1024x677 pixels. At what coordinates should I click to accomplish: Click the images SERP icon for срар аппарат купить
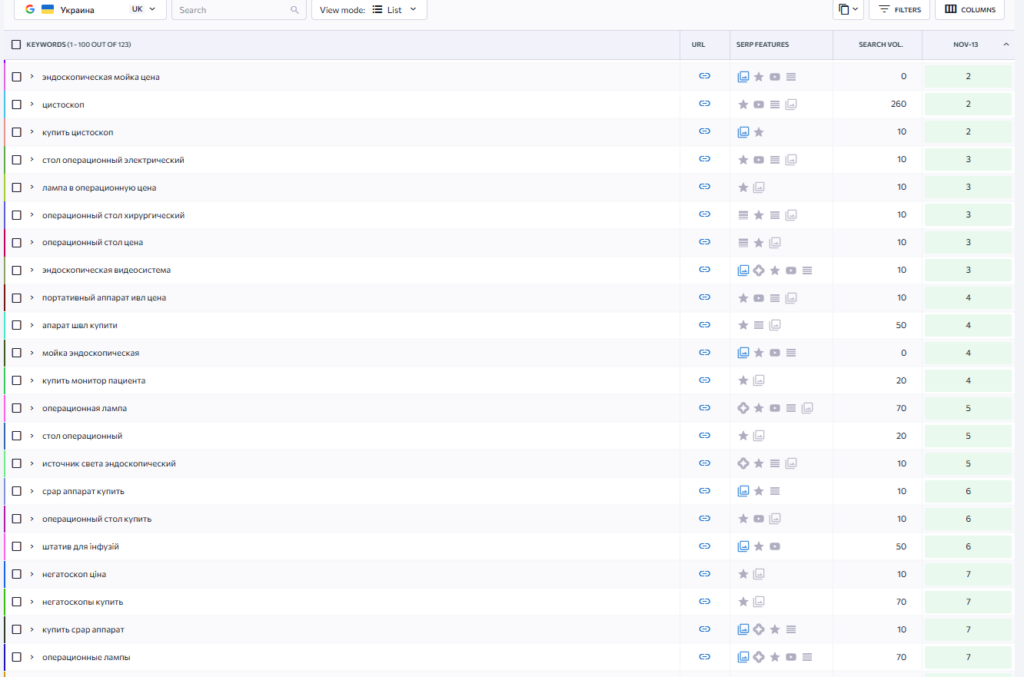743,491
